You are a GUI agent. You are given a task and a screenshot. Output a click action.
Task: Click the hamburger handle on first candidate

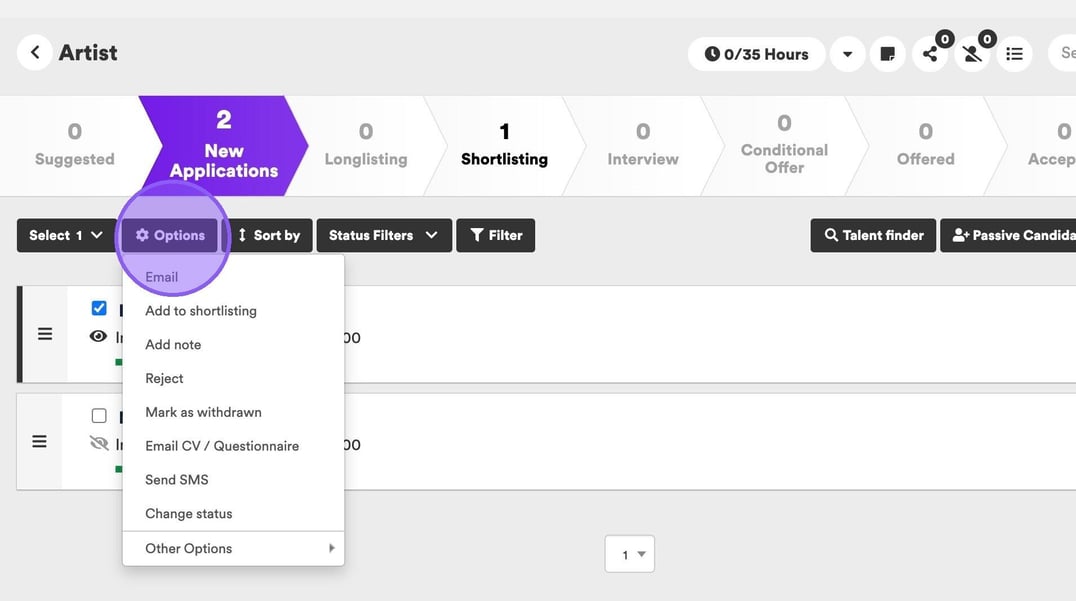coord(45,334)
